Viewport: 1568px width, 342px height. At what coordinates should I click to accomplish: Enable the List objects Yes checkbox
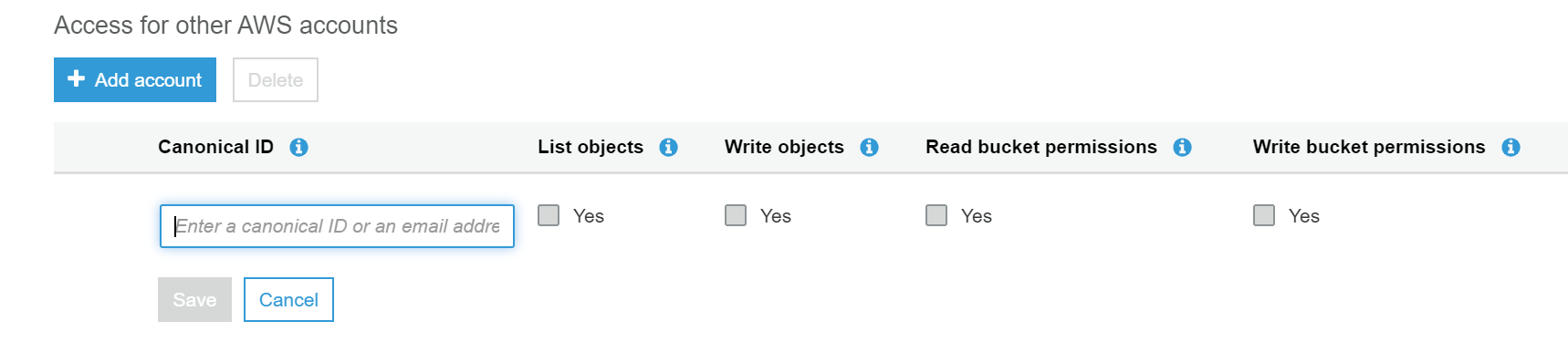(x=549, y=215)
